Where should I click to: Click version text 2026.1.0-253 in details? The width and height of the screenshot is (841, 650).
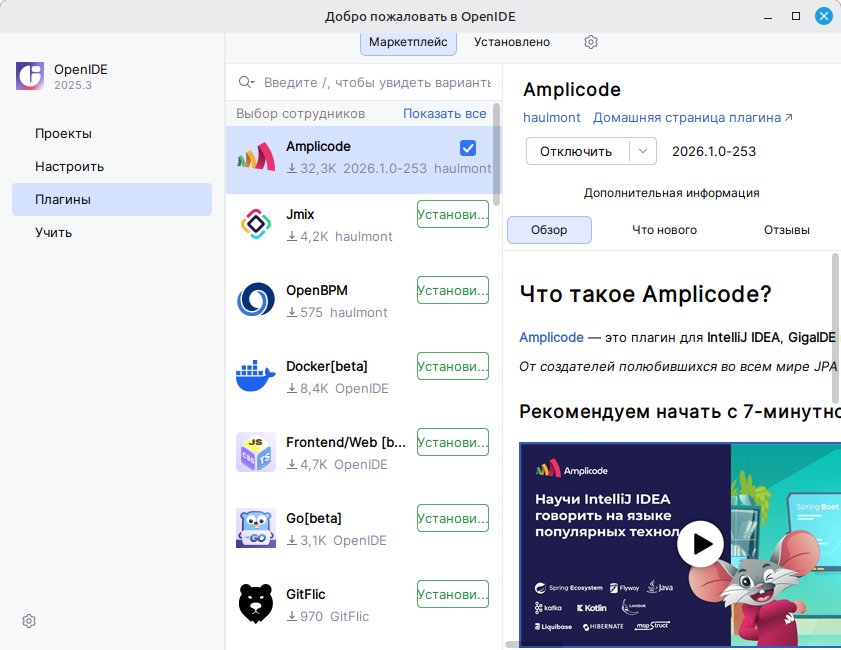pyautogui.click(x=714, y=151)
